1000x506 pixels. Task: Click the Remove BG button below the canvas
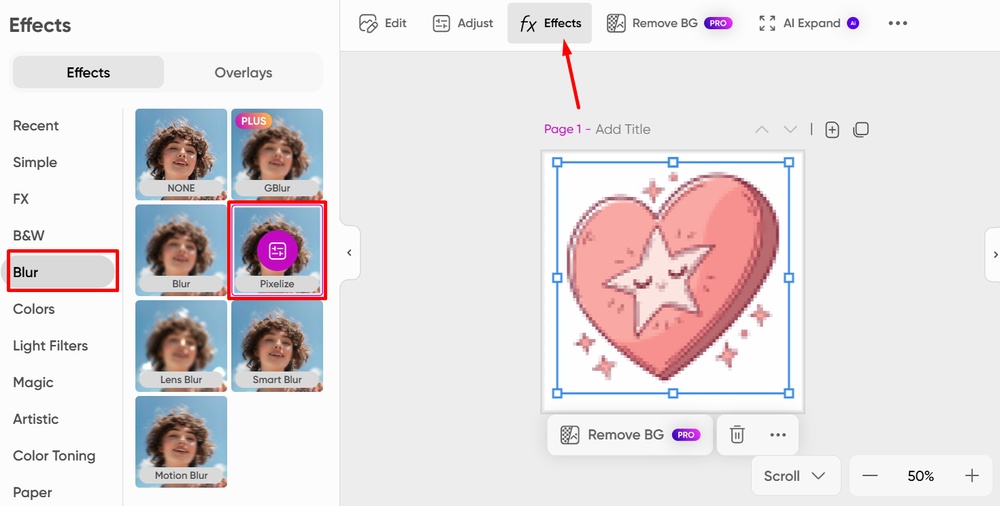[x=630, y=435]
